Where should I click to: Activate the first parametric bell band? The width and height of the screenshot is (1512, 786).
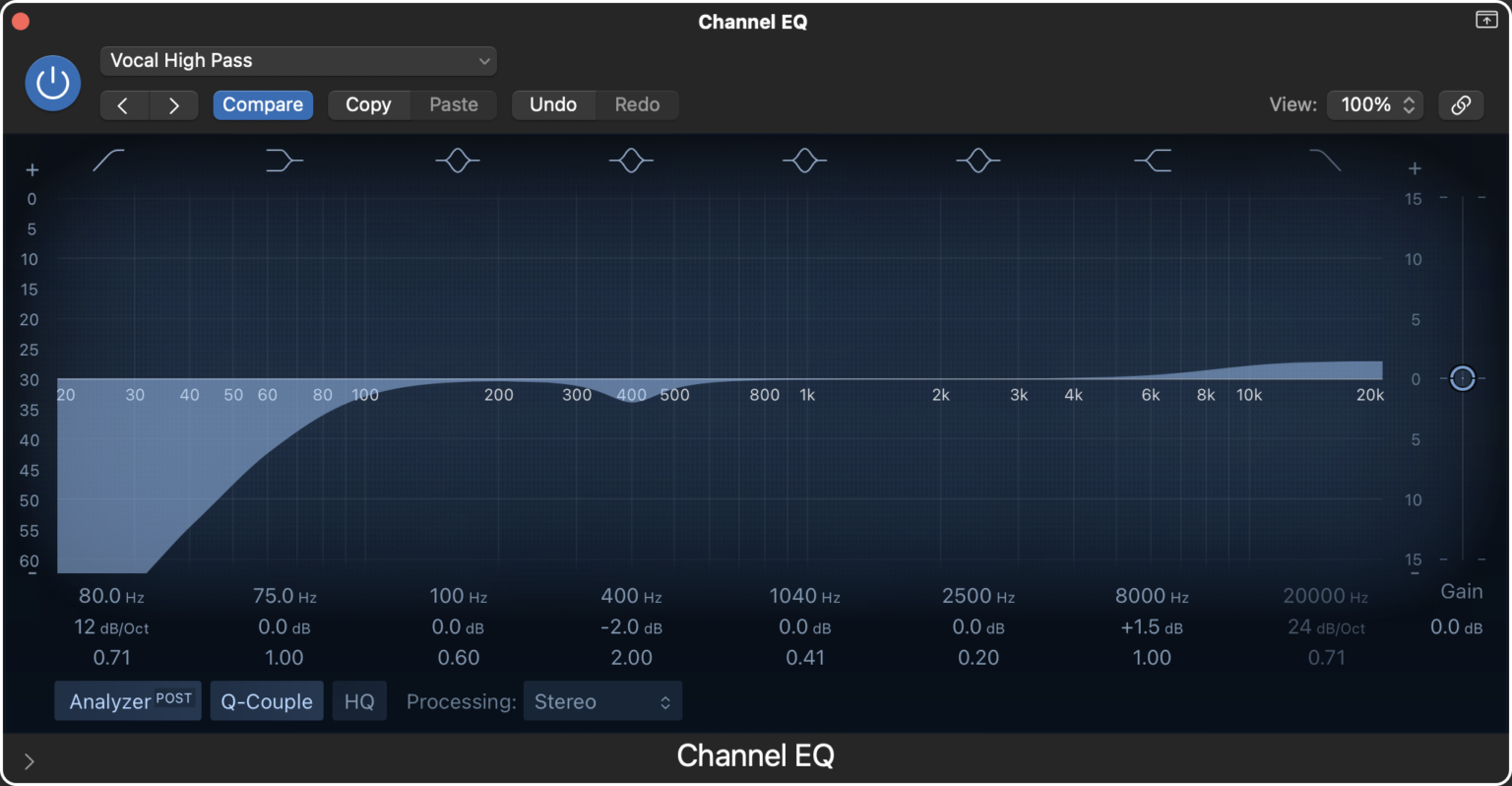457,160
